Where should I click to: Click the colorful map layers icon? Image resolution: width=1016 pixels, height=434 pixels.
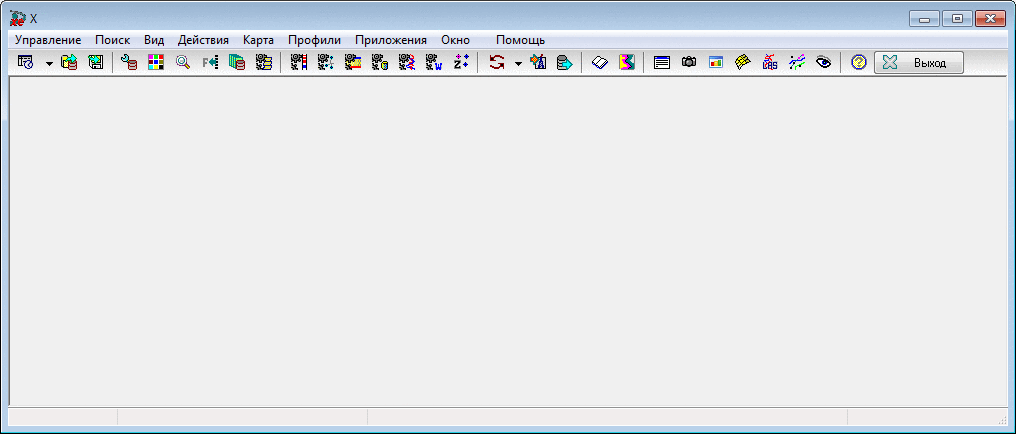[627, 63]
